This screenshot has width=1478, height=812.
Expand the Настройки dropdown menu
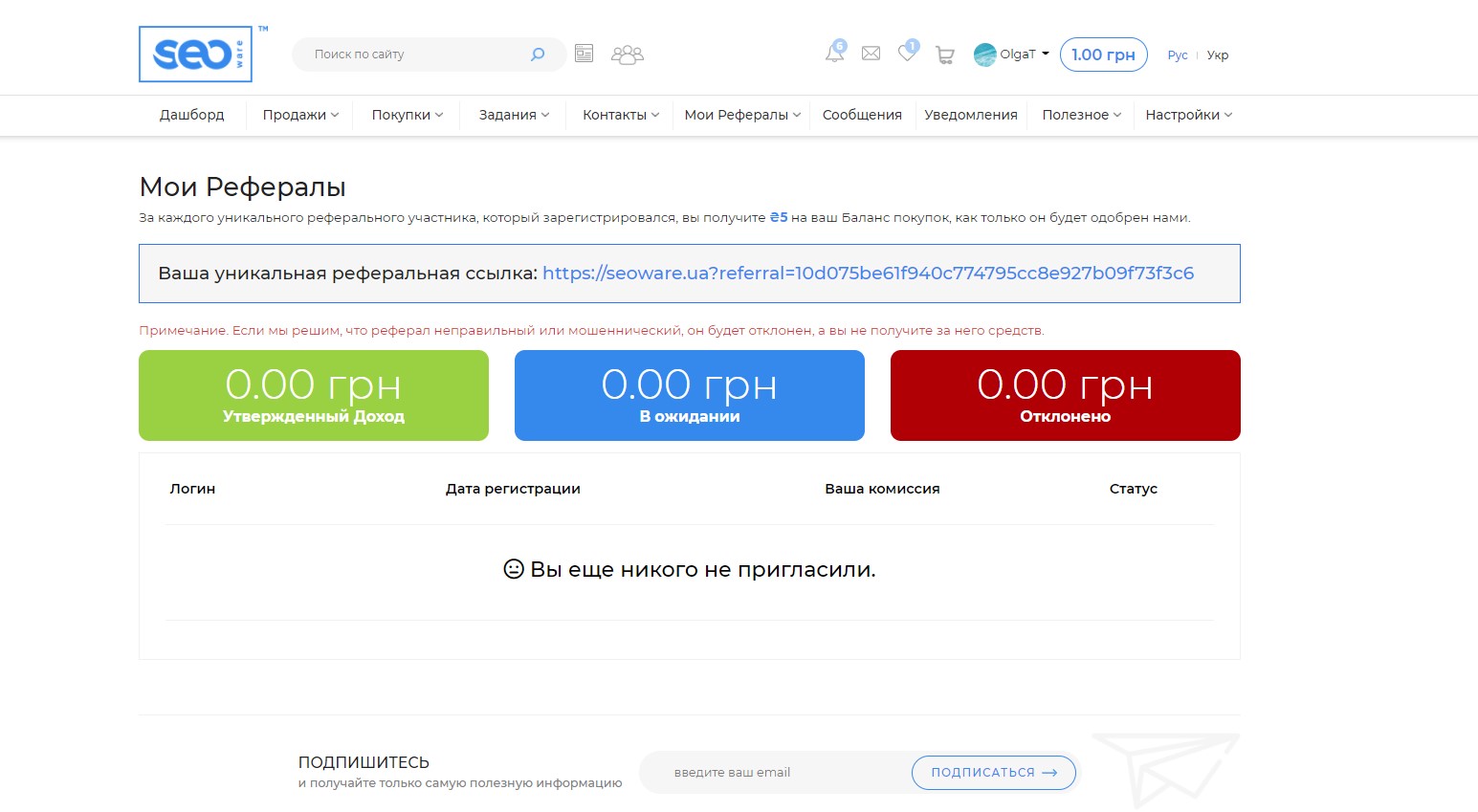pos(1188,115)
